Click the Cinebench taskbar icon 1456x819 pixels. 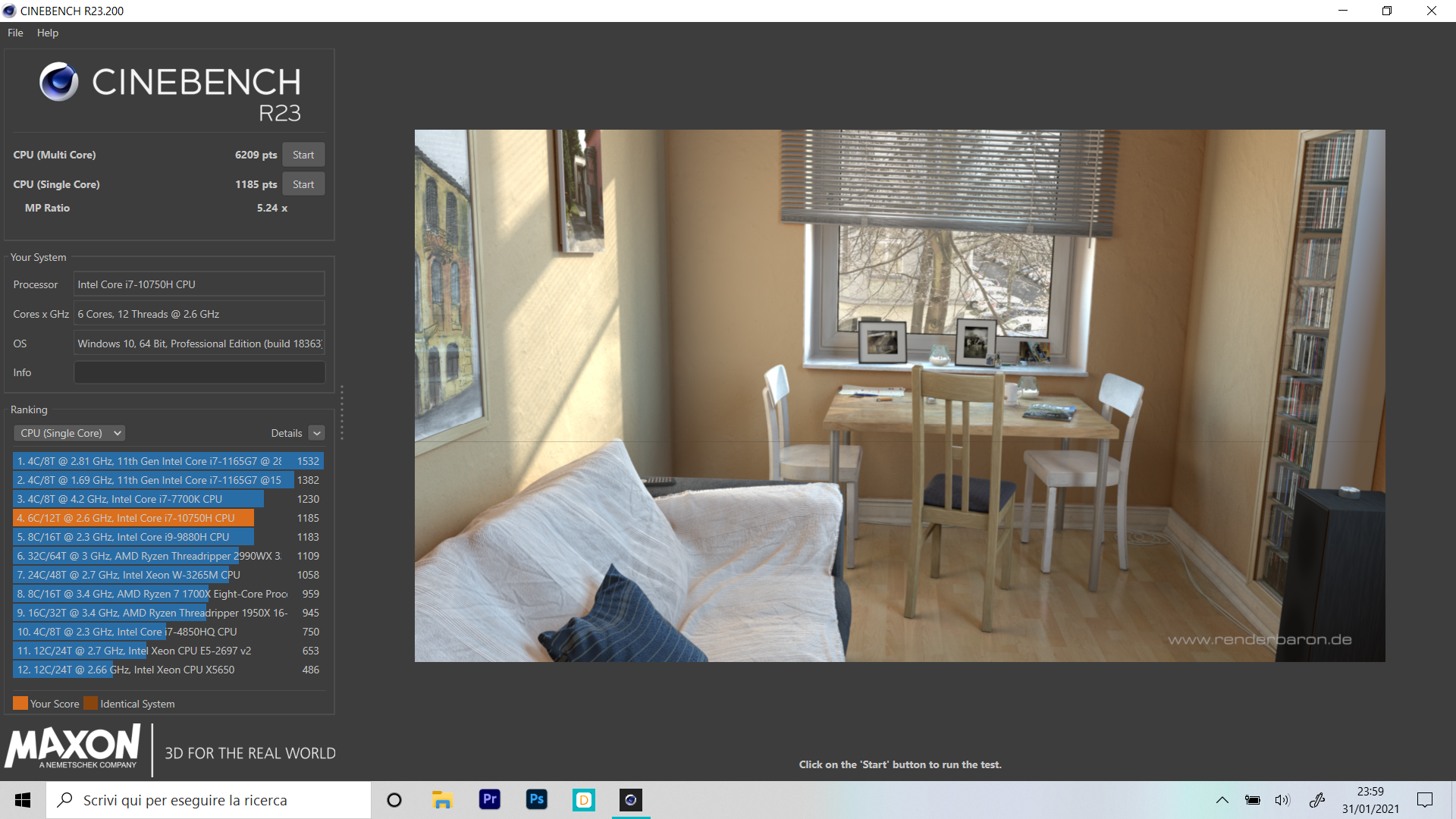pos(631,800)
